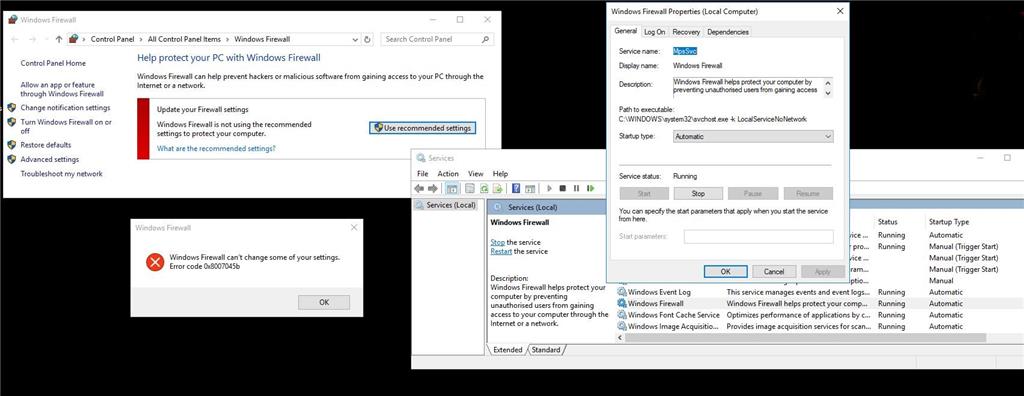Open What are the recommended settings link

pyautogui.click(x=216, y=148)
